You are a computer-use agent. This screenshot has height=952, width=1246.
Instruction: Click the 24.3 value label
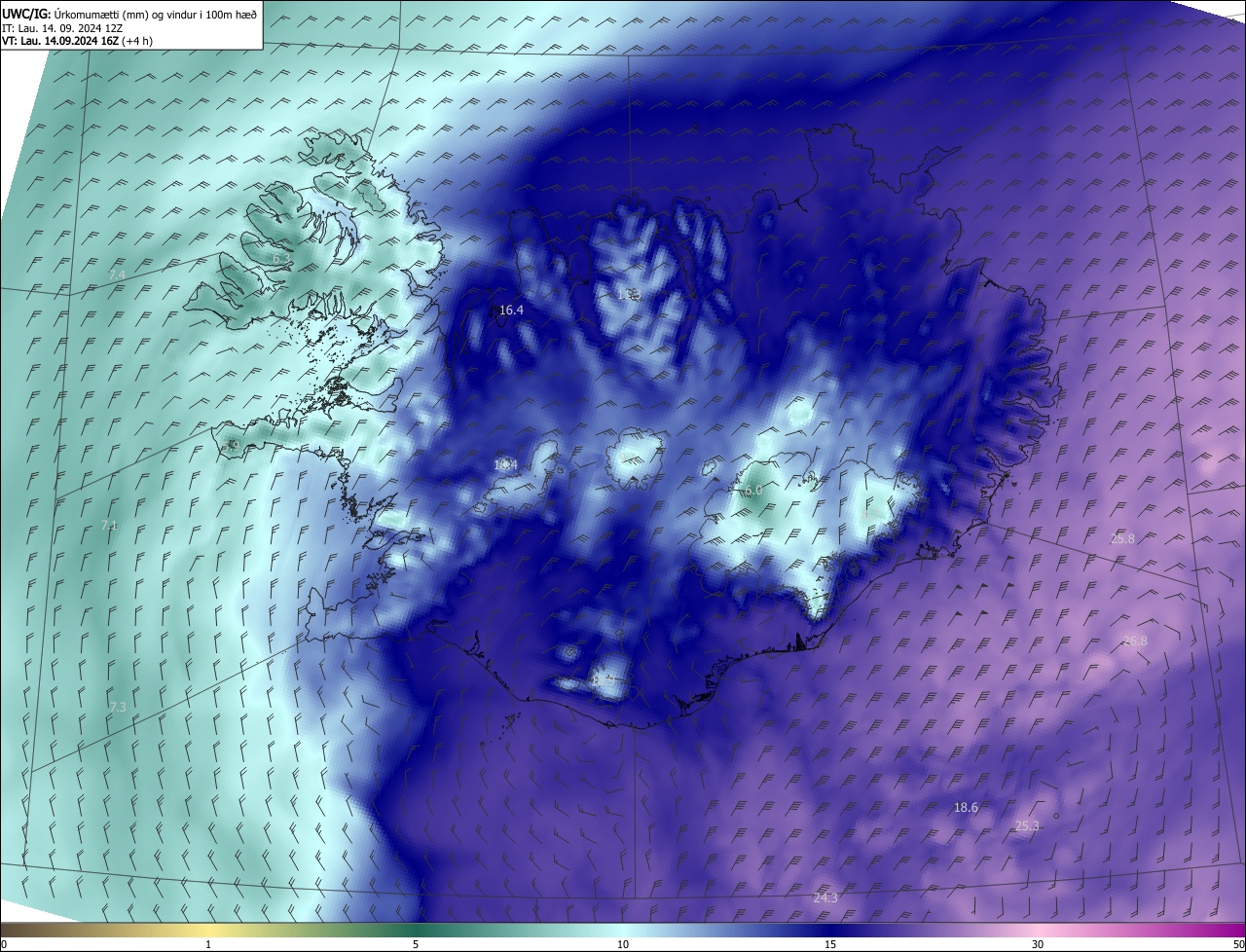[825, 898]
